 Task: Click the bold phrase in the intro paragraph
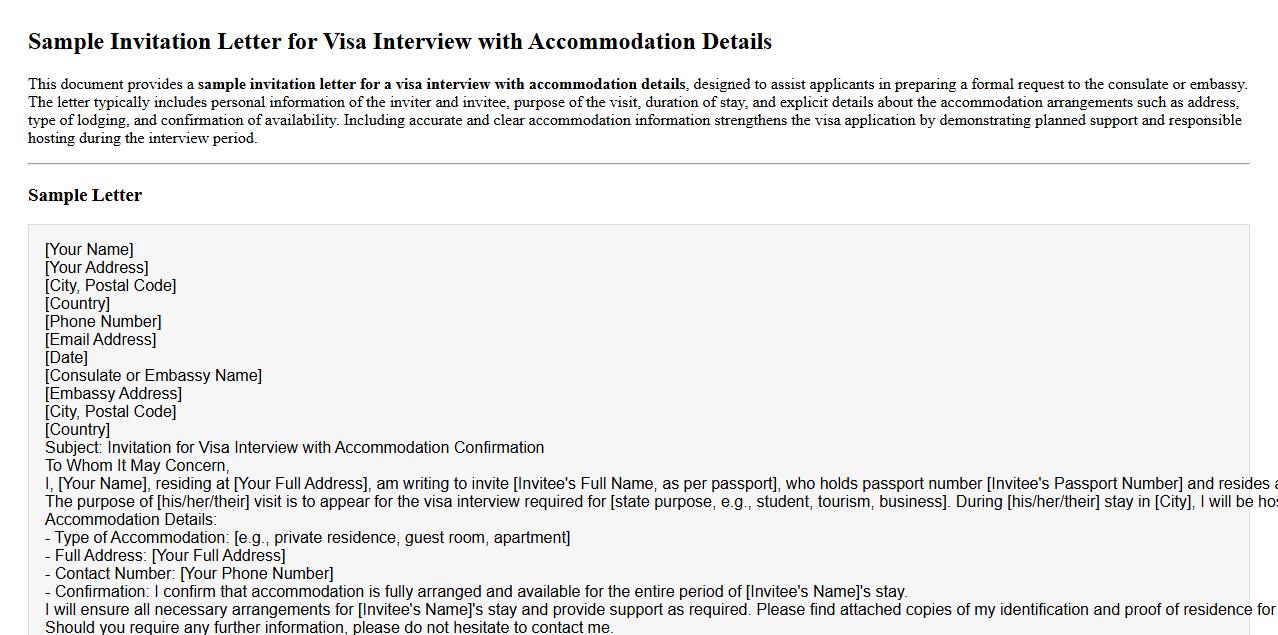441,84
